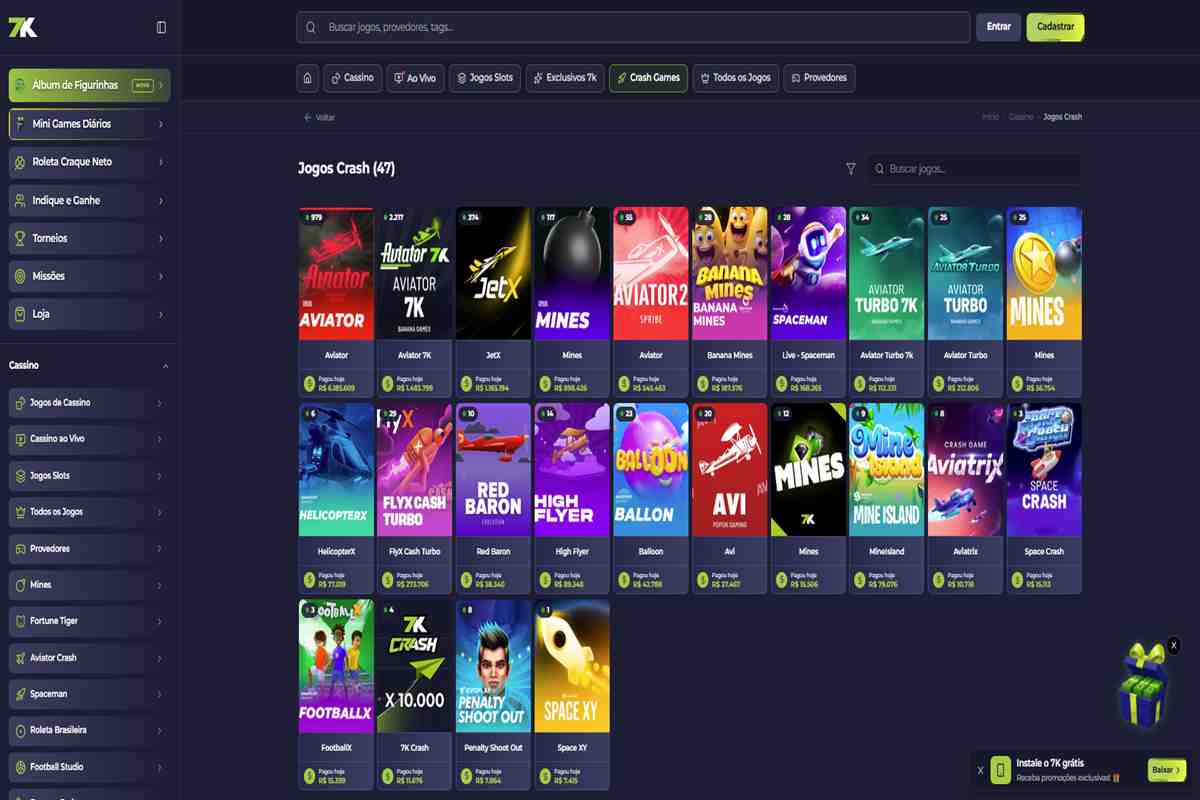
Task: Open the Red Baron game thumbnail
Action: tap(493, 470)
